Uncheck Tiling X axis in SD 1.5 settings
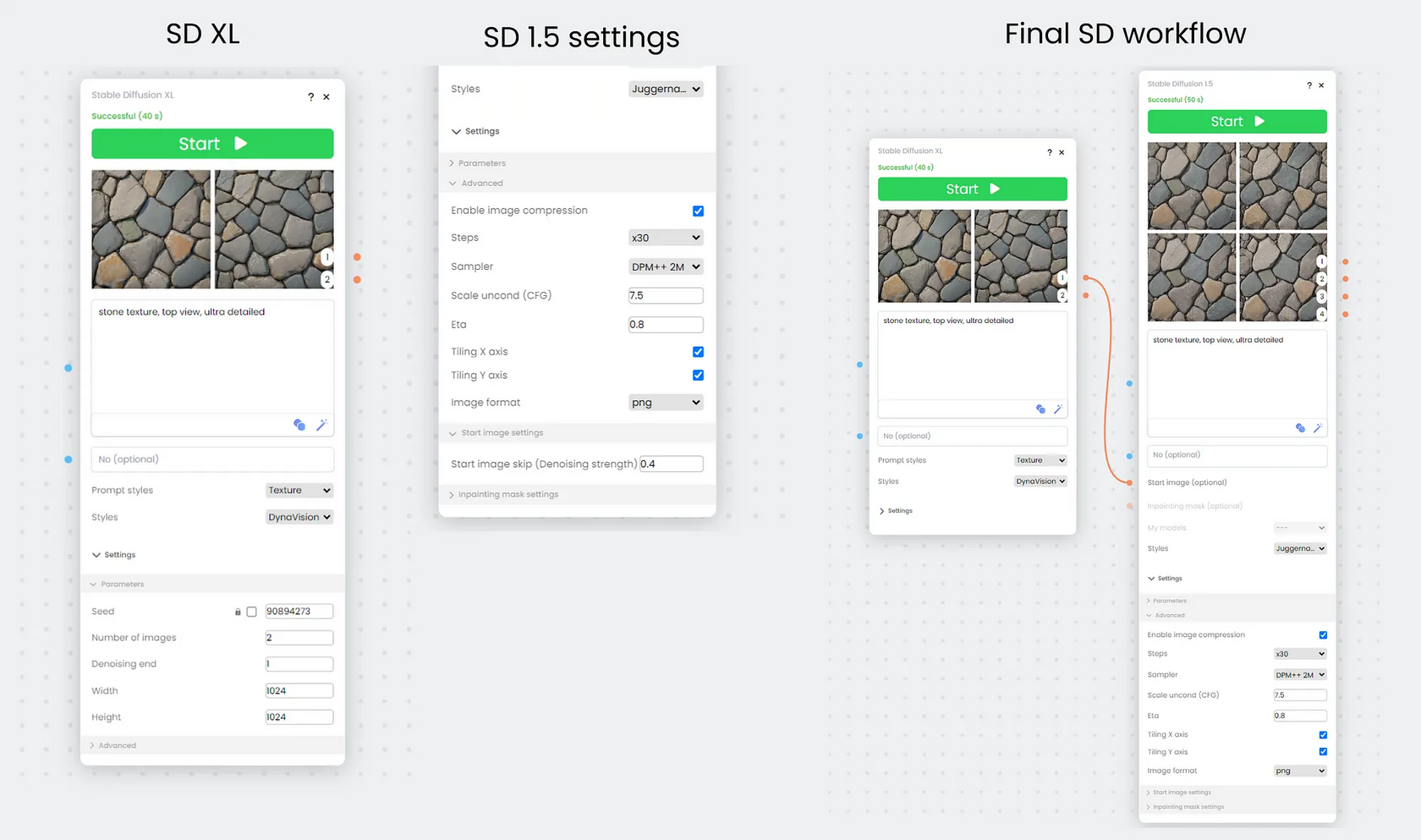1421x840 pixels. pyautogui.click(x=698, y=352)
